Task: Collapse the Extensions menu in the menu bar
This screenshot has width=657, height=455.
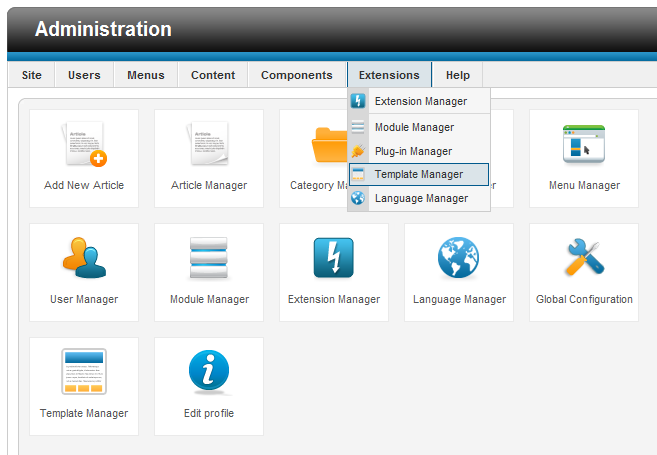Action: click(x=389, y=75)
